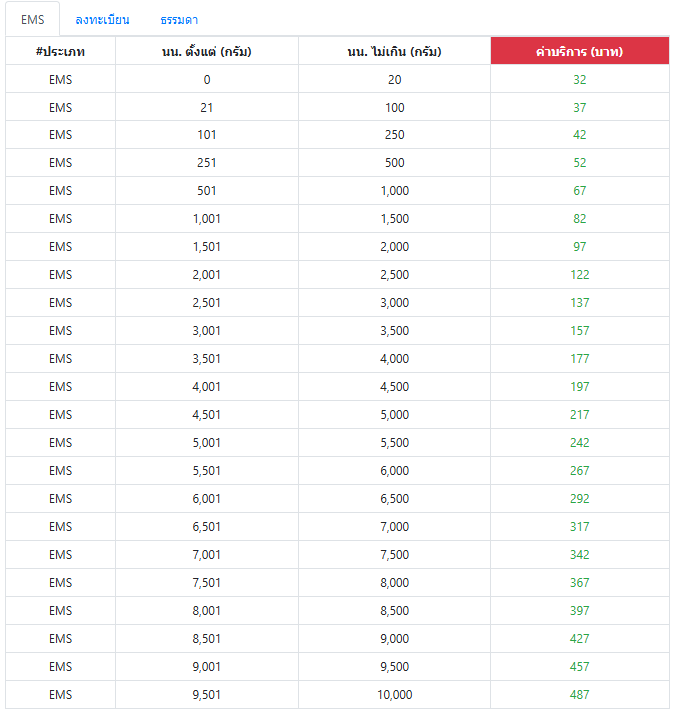Click the red ค่าบริการ (บาท) column header
Viewport: 677px width, 711px height.
tap(580, 51)
